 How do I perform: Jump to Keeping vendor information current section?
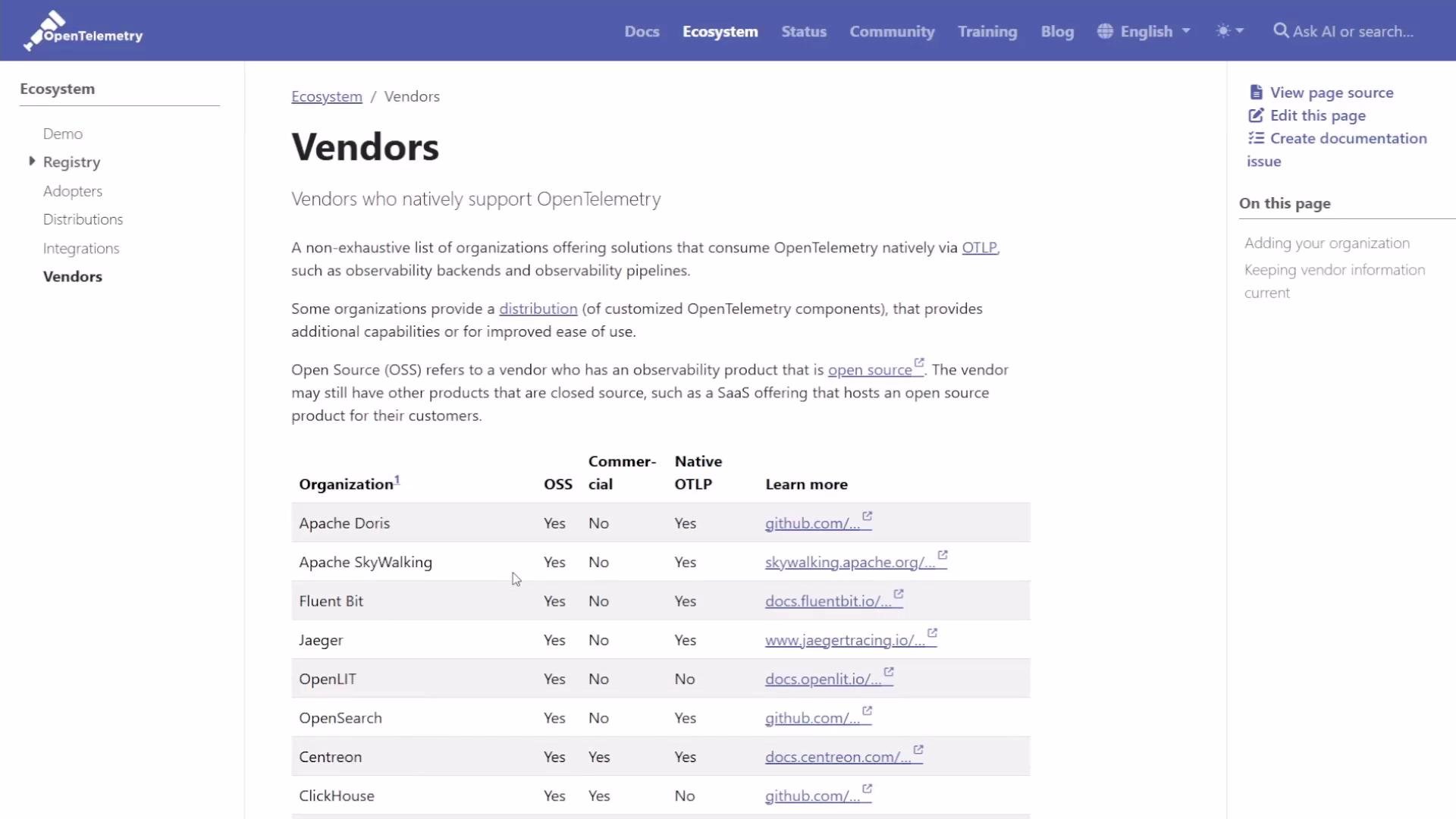[1335, 281]
